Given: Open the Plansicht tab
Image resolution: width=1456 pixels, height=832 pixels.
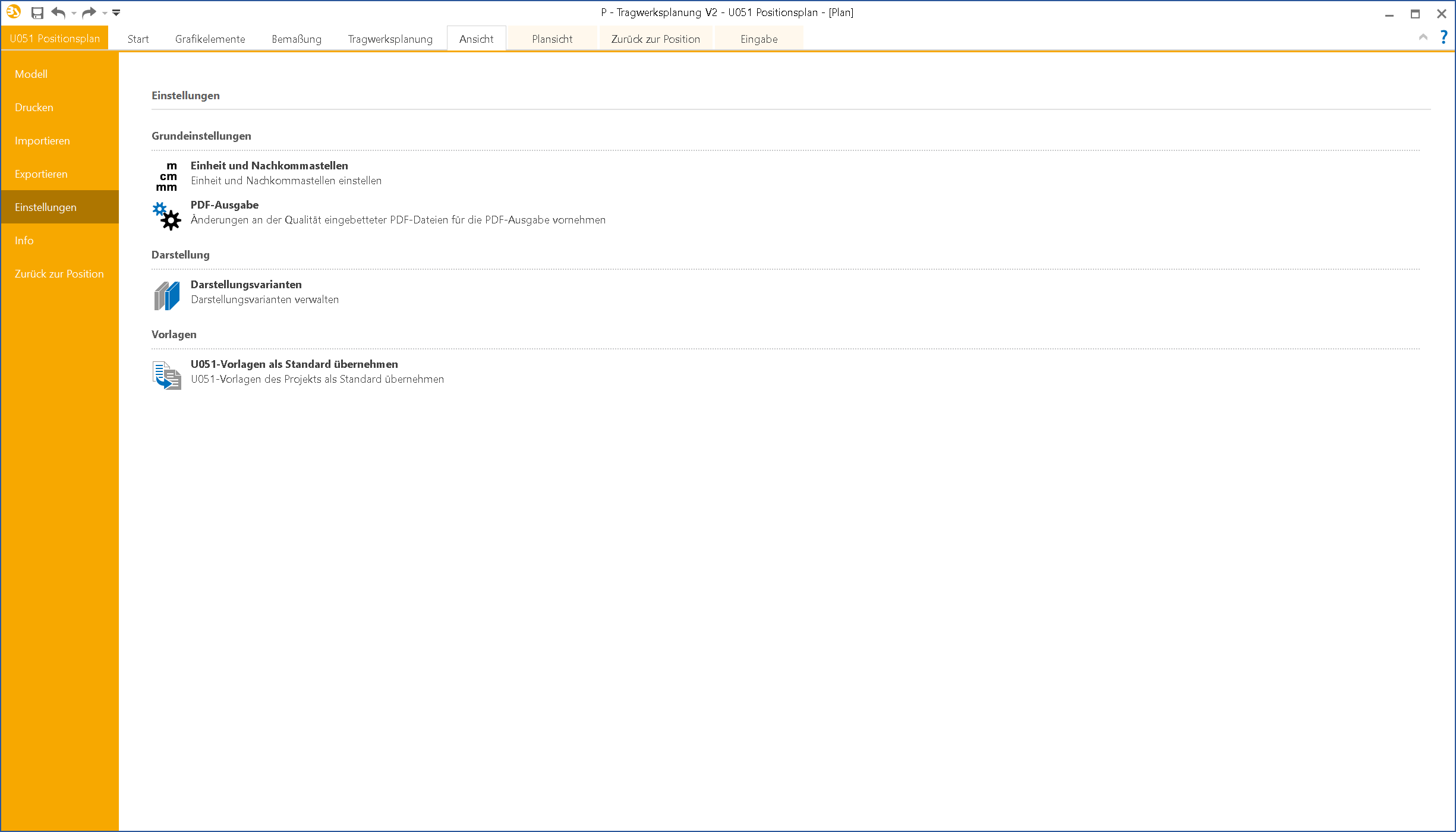Looking at the screenshot, I should [x=552, y=39].
